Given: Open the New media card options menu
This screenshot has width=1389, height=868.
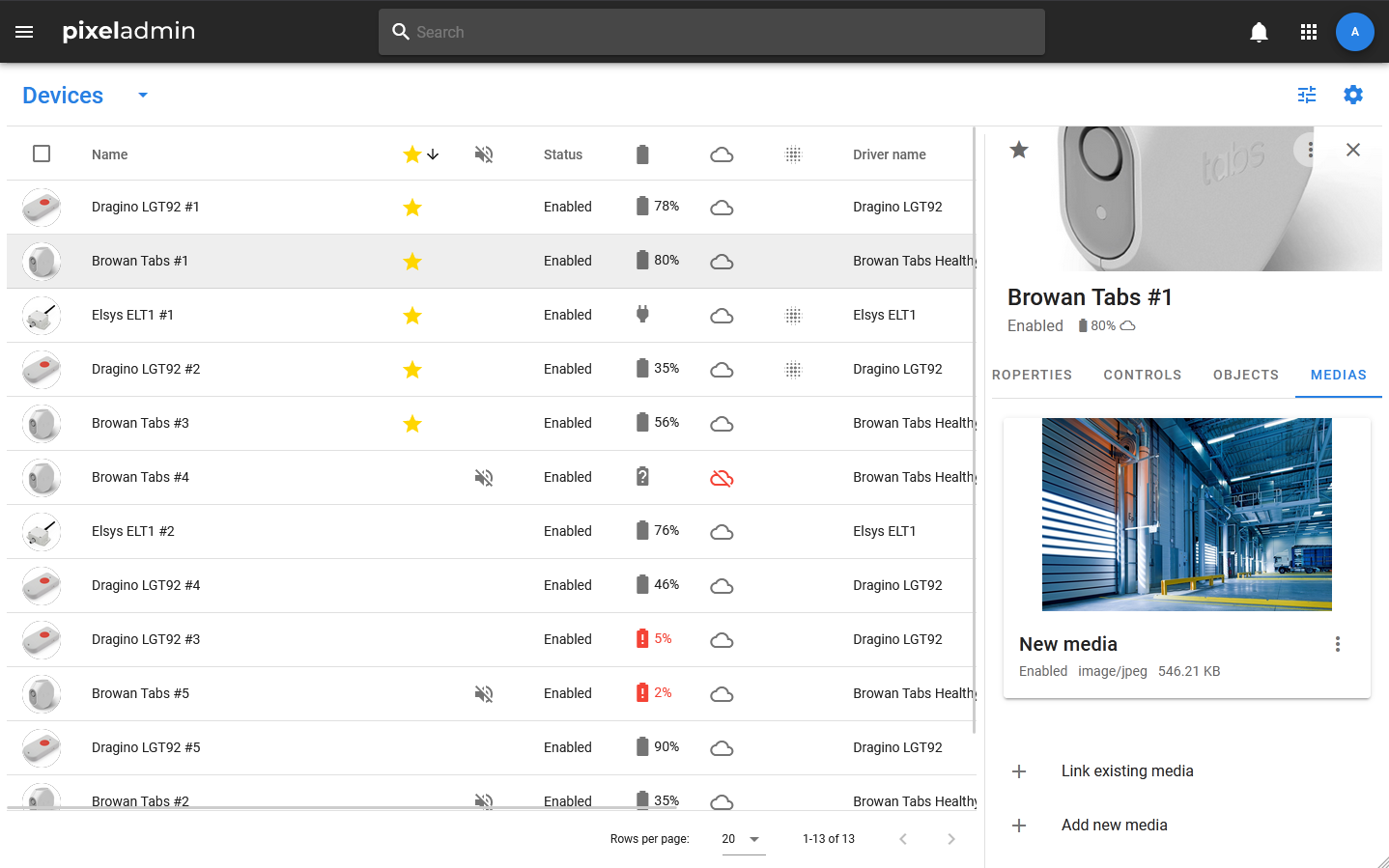Looking at the screenshot, I should tap(1338, 644).
